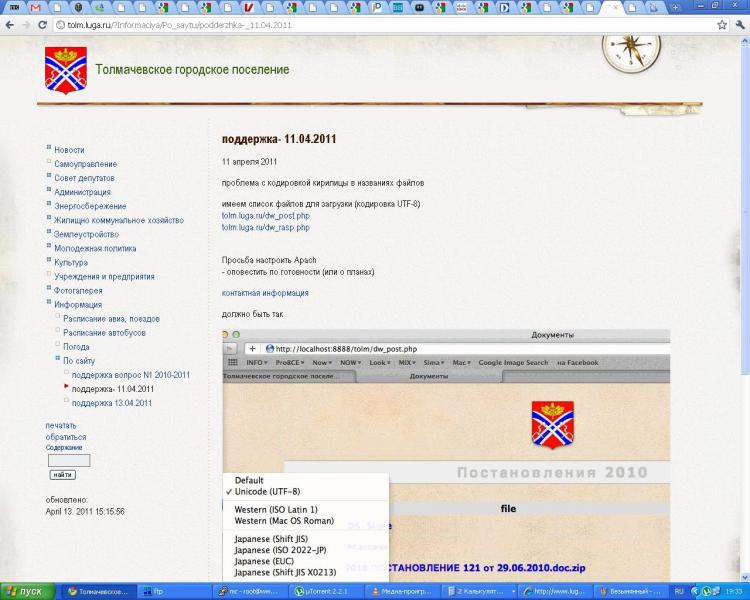Open the Gmail pinned tab
Screen dimensions: 750x600
[36, 7]
